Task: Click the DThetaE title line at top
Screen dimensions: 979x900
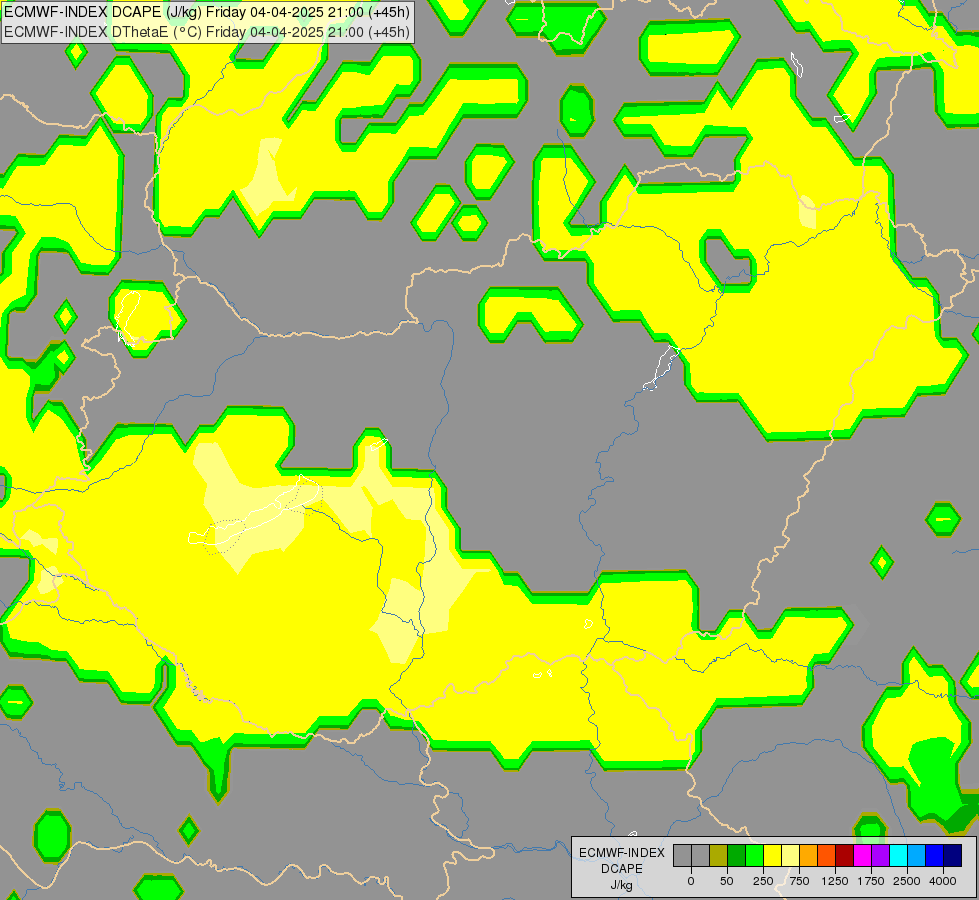Action: pyautogui.click(x=207, y=31)
